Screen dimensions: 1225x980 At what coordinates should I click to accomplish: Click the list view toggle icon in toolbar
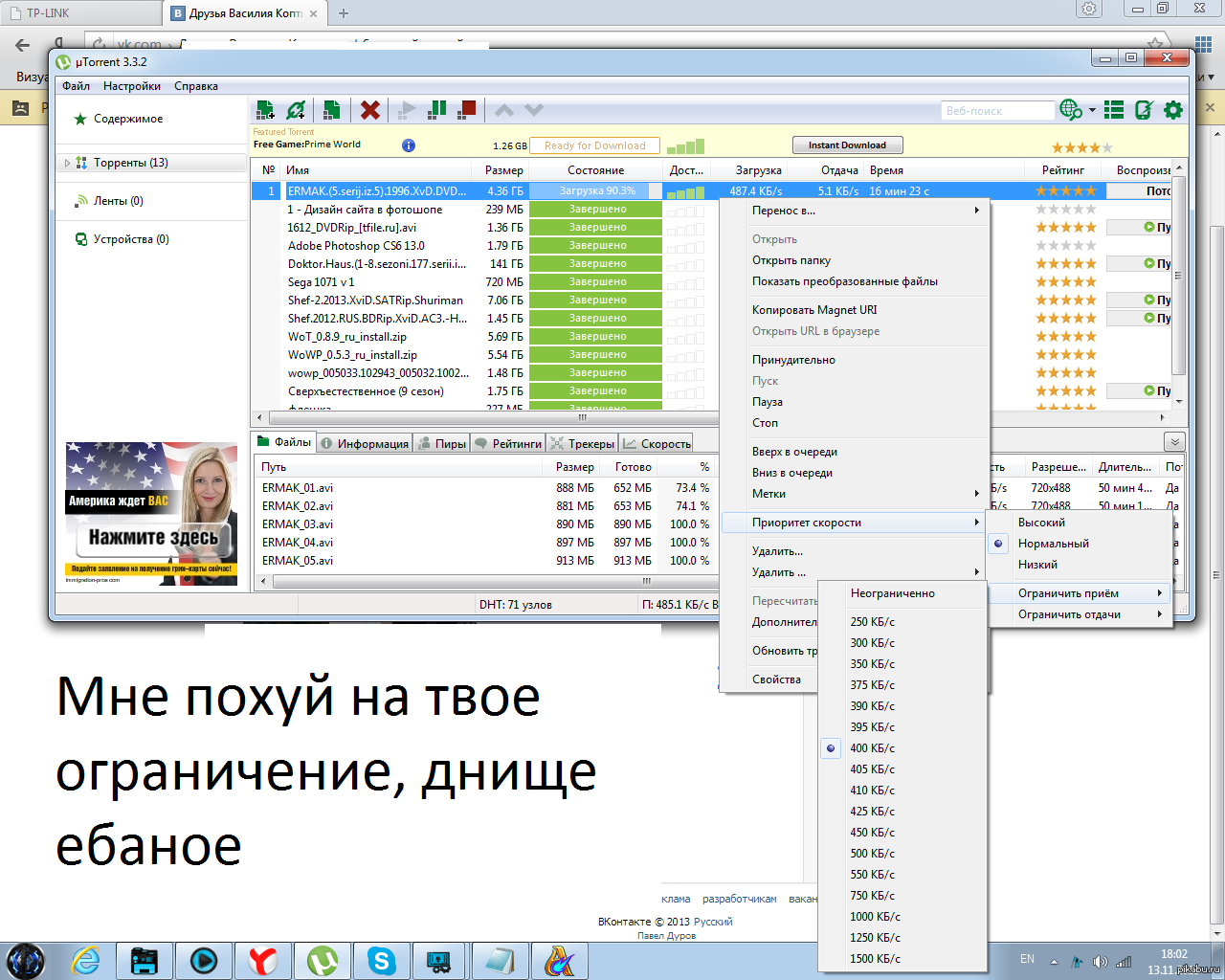tap(1114, 110)
